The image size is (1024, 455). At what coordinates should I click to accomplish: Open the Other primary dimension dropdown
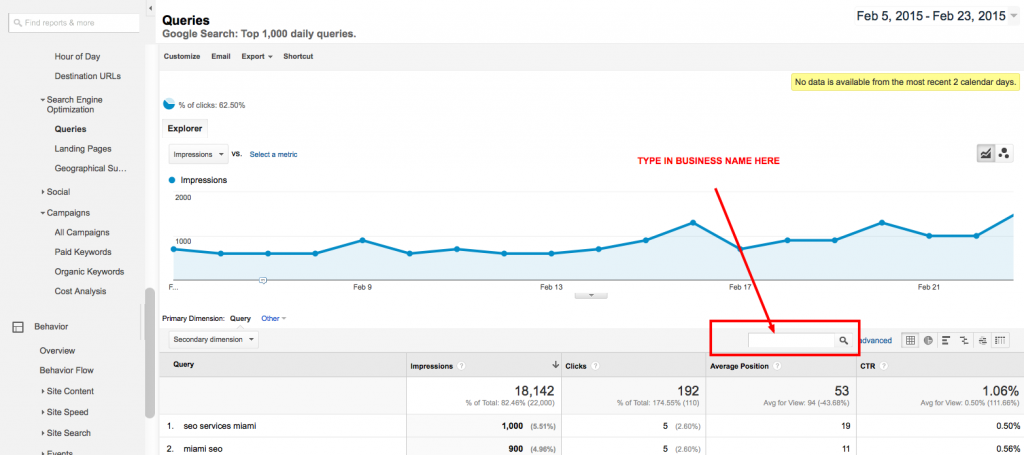(274, 319)
